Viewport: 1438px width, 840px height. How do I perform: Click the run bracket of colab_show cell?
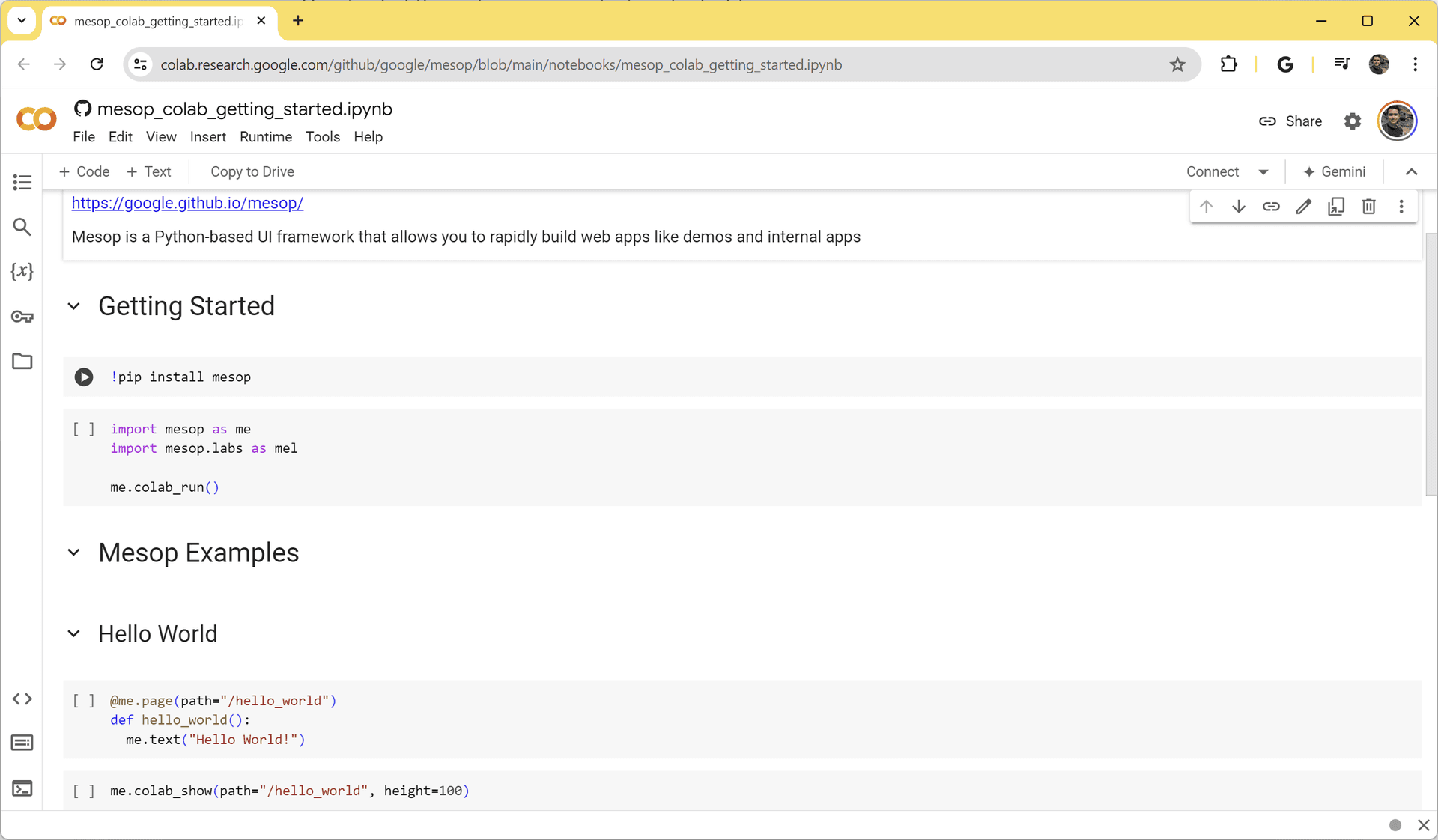coord(84,791)
